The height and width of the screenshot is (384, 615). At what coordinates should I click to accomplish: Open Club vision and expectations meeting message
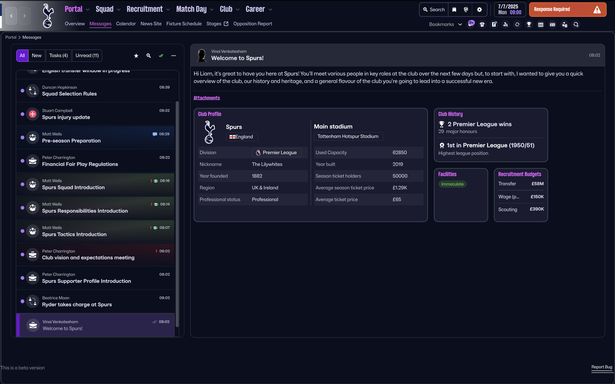[95, 255]
